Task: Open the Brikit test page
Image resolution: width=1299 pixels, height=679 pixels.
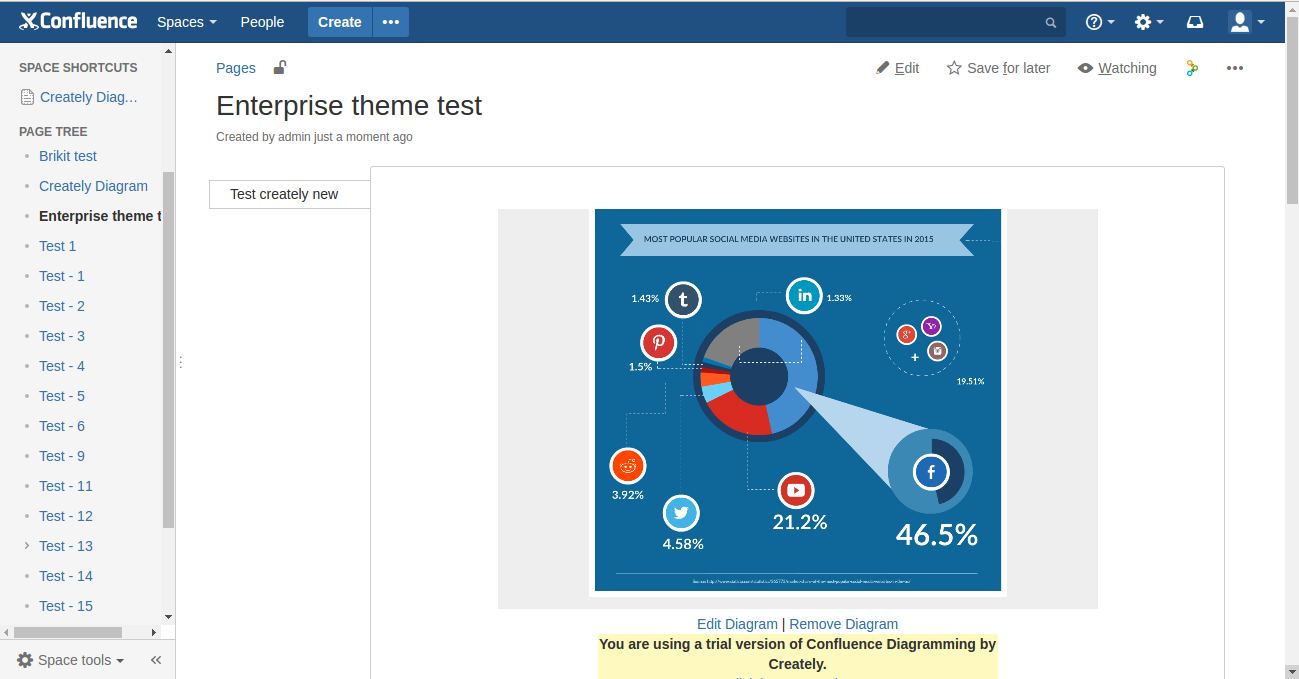Action: [68, 156]
